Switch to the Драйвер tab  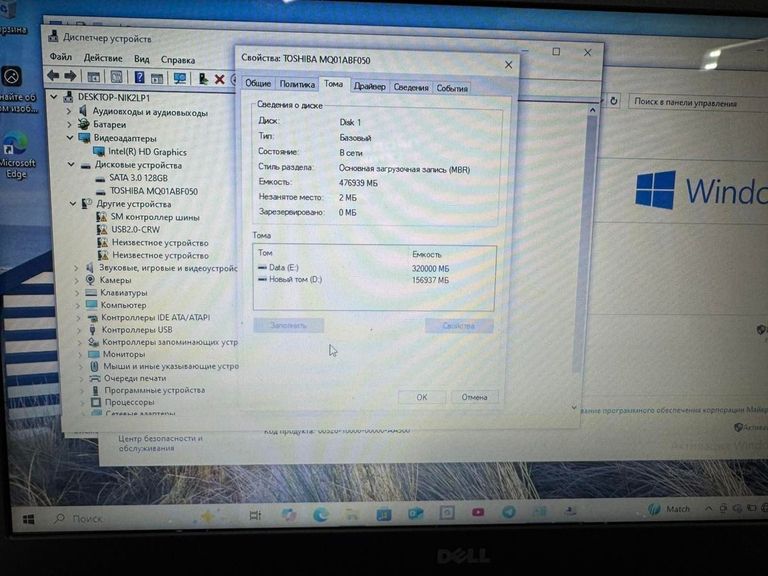click(369, 87)
